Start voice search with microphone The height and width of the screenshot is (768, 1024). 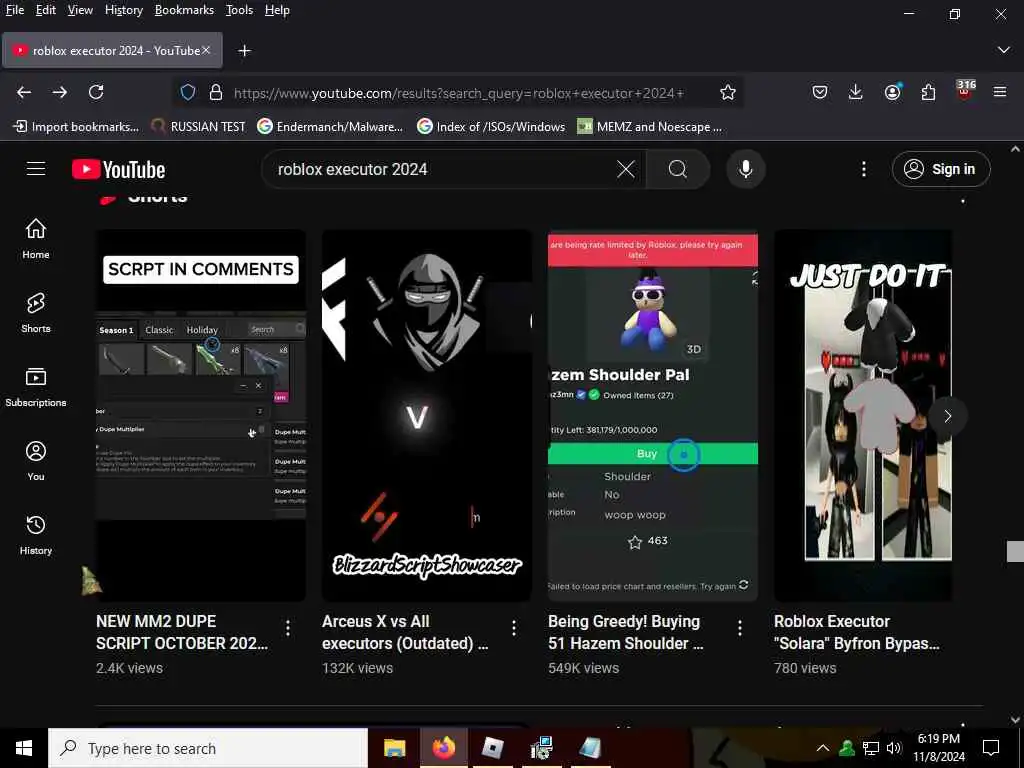point(745,169)
